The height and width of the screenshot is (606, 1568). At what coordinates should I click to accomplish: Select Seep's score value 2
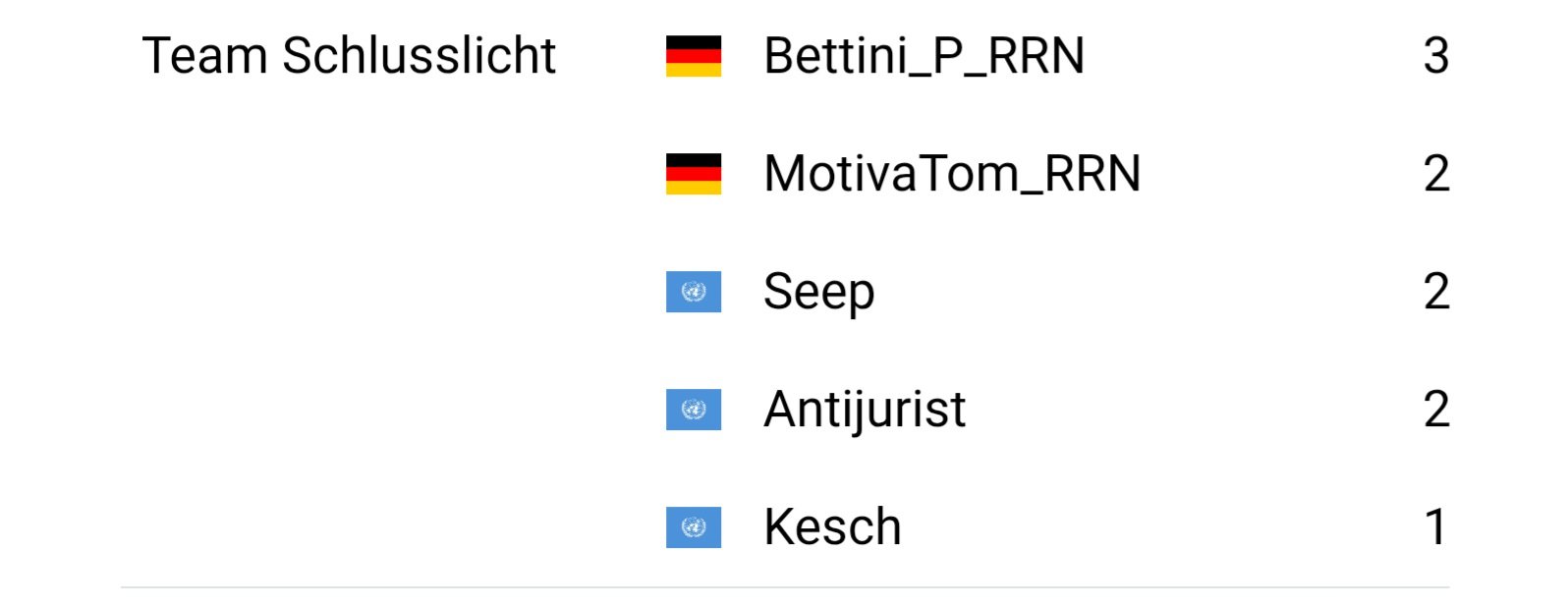1435,292
